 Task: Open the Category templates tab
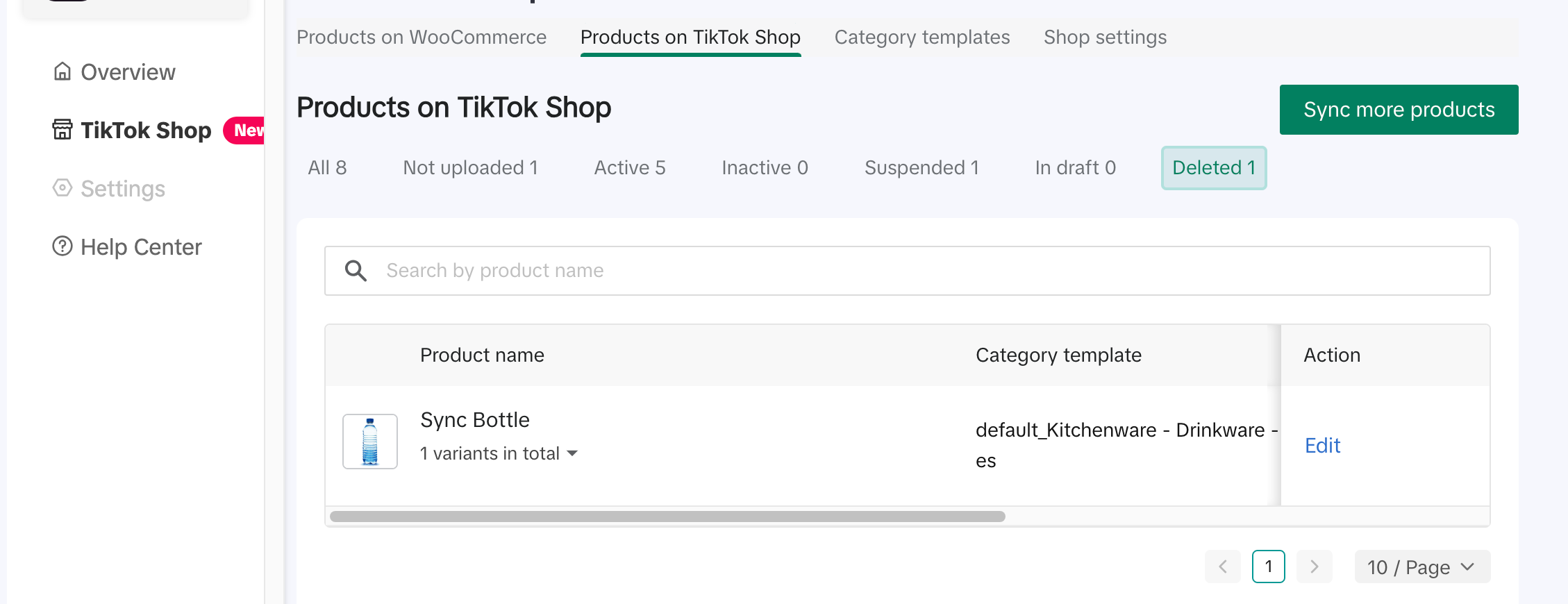pyautogui.click(x=922, y=37)
